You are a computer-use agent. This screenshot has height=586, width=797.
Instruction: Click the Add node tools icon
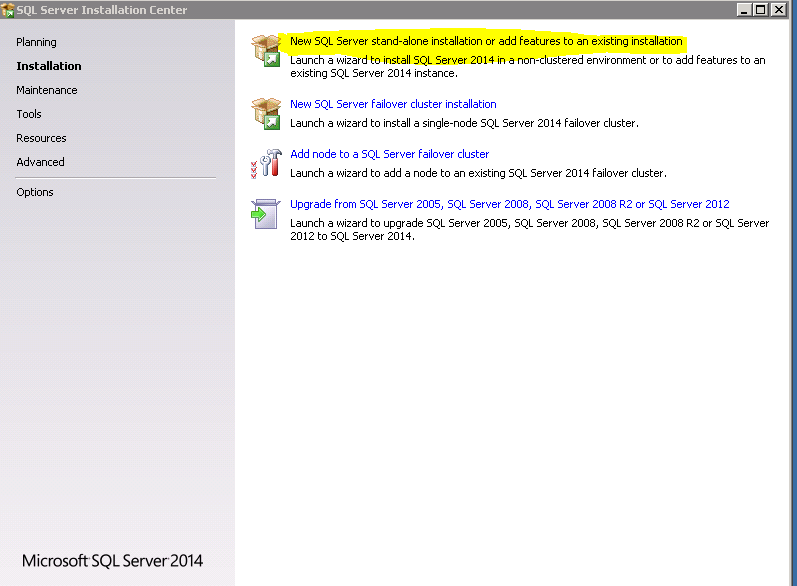[x=266, y=164]
